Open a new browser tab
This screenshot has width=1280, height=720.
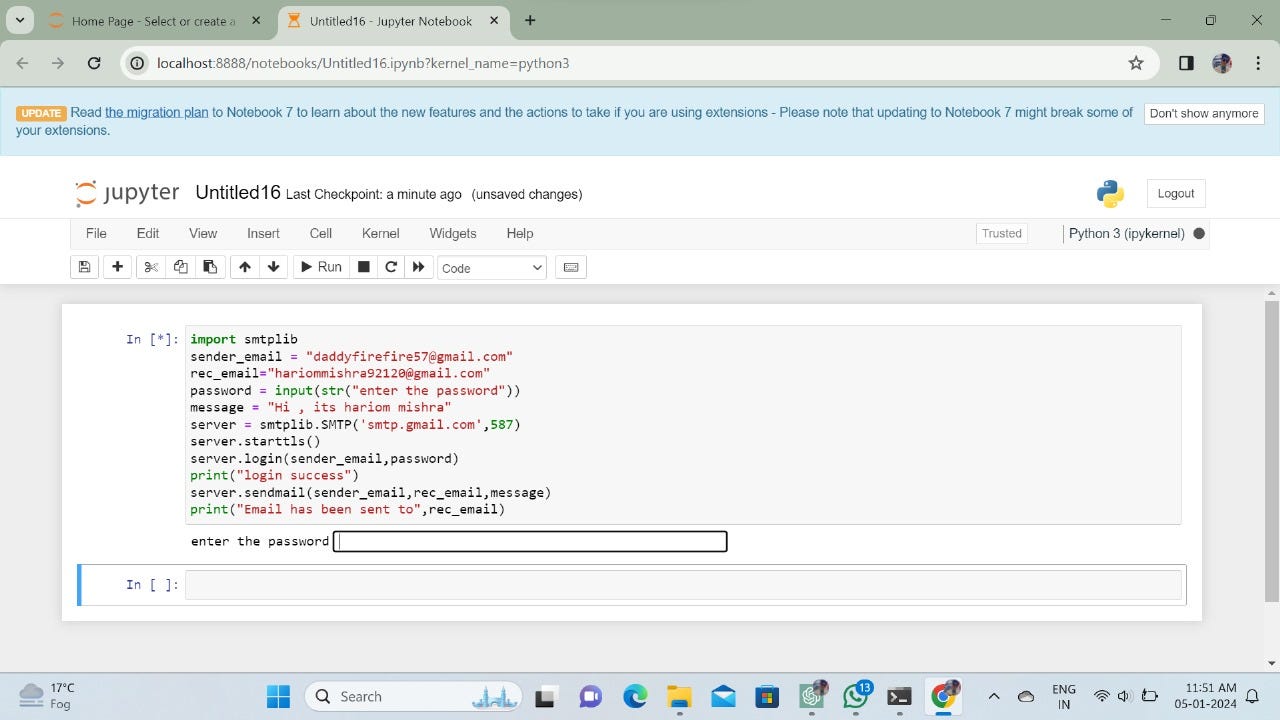point(530,21)
